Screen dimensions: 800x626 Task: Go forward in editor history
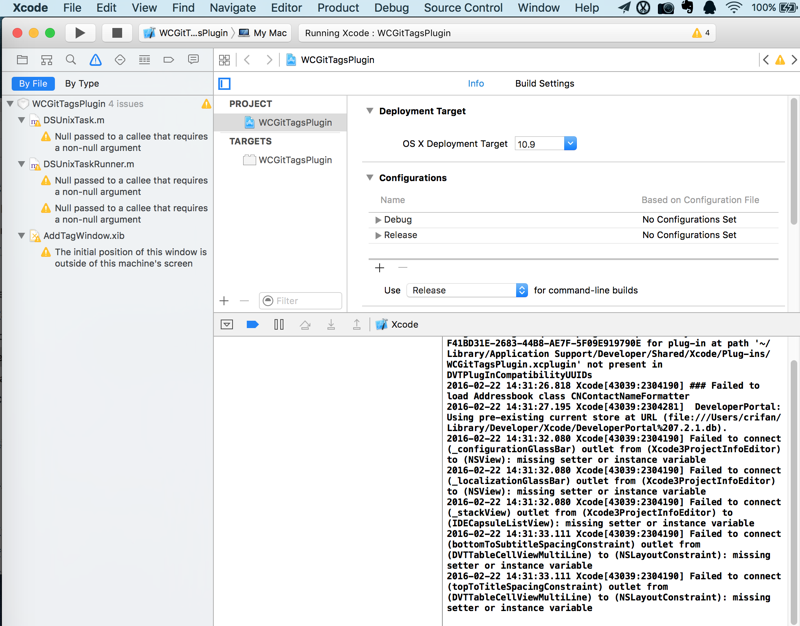pos(269,60)
